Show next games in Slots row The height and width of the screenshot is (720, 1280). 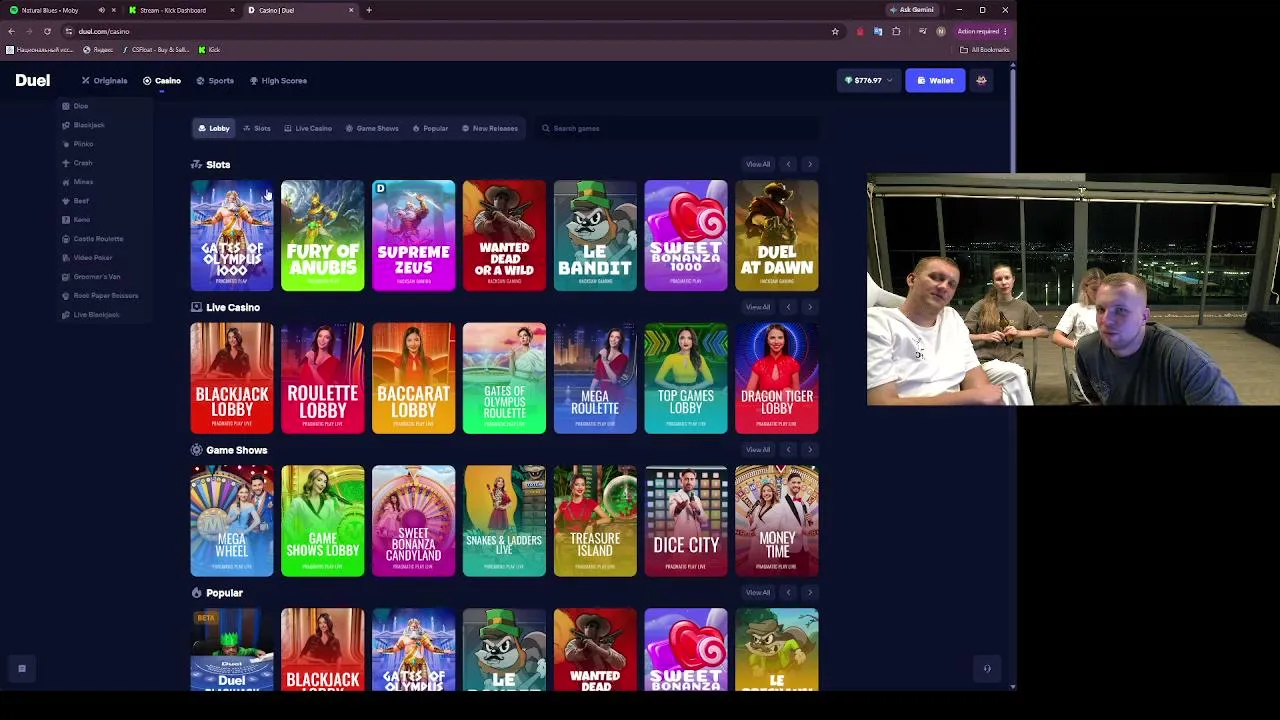(x=810, y=164)
